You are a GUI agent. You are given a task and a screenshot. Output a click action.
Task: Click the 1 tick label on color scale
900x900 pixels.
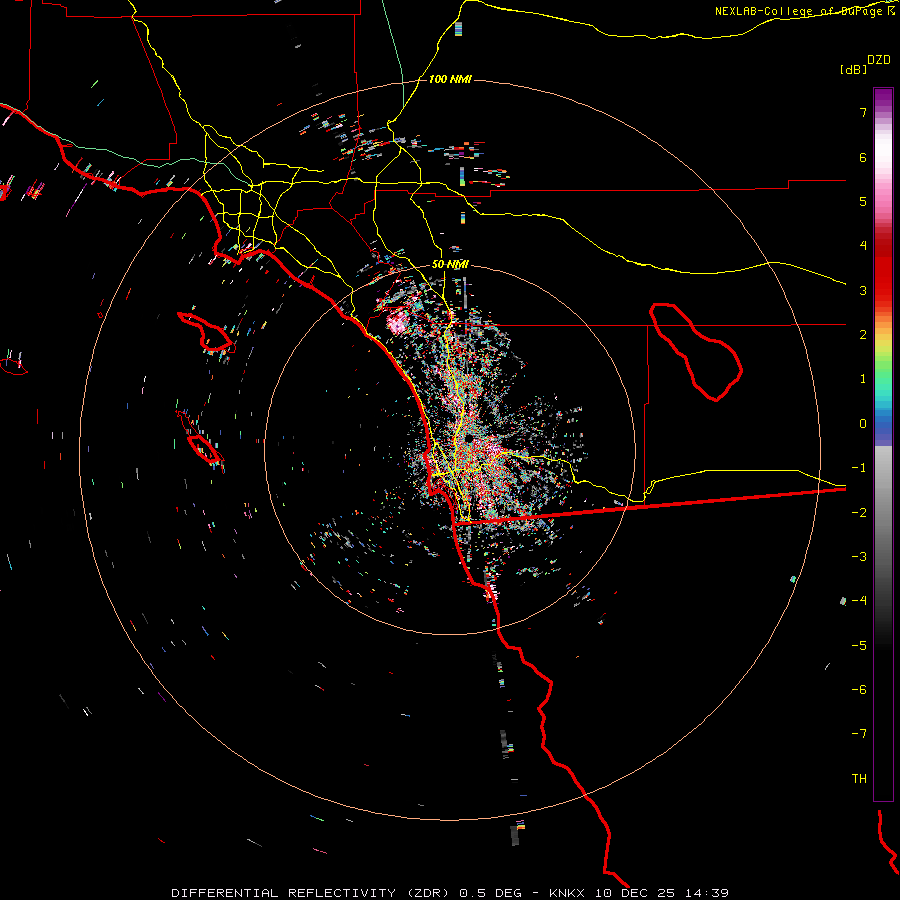coord(863,378)
